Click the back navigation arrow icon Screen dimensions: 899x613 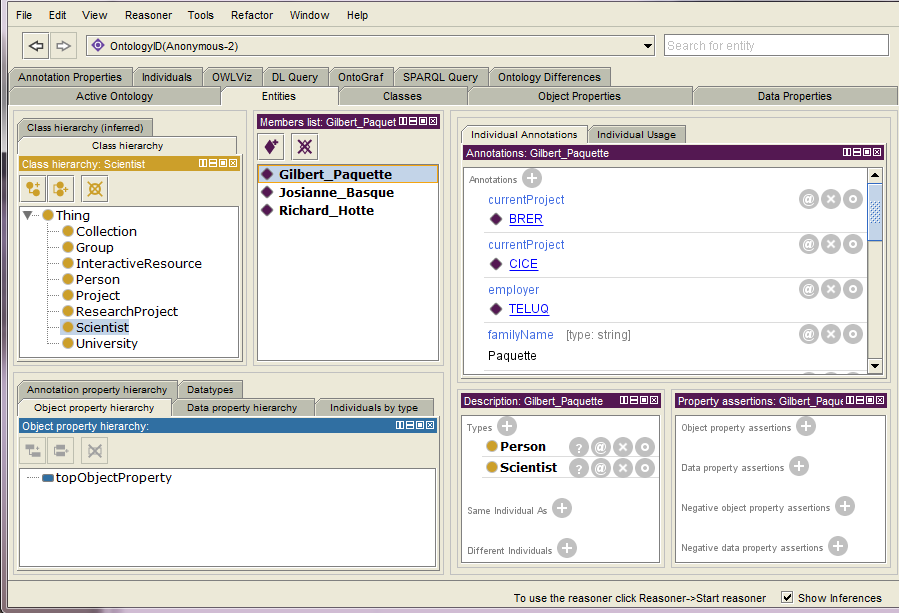click(x=37, y=46)
